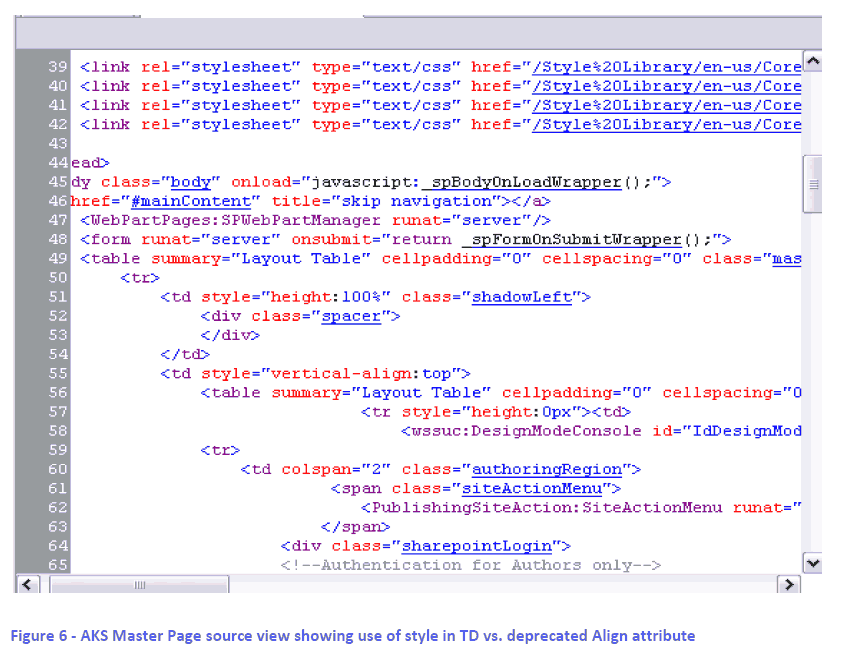Click the vertical scrollbar down arrow

pos(812,563)
